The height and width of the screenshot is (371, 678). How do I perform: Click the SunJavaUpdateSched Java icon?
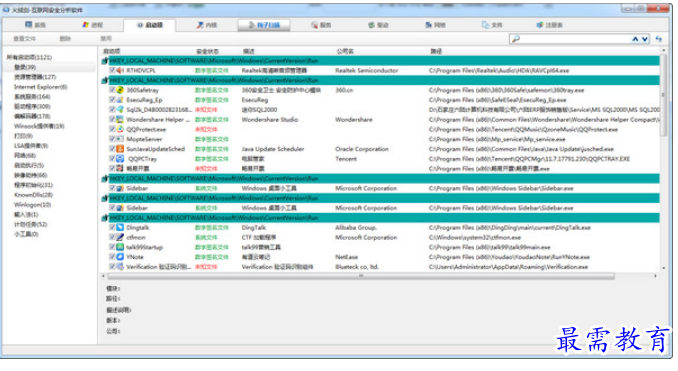coord(120,149)
